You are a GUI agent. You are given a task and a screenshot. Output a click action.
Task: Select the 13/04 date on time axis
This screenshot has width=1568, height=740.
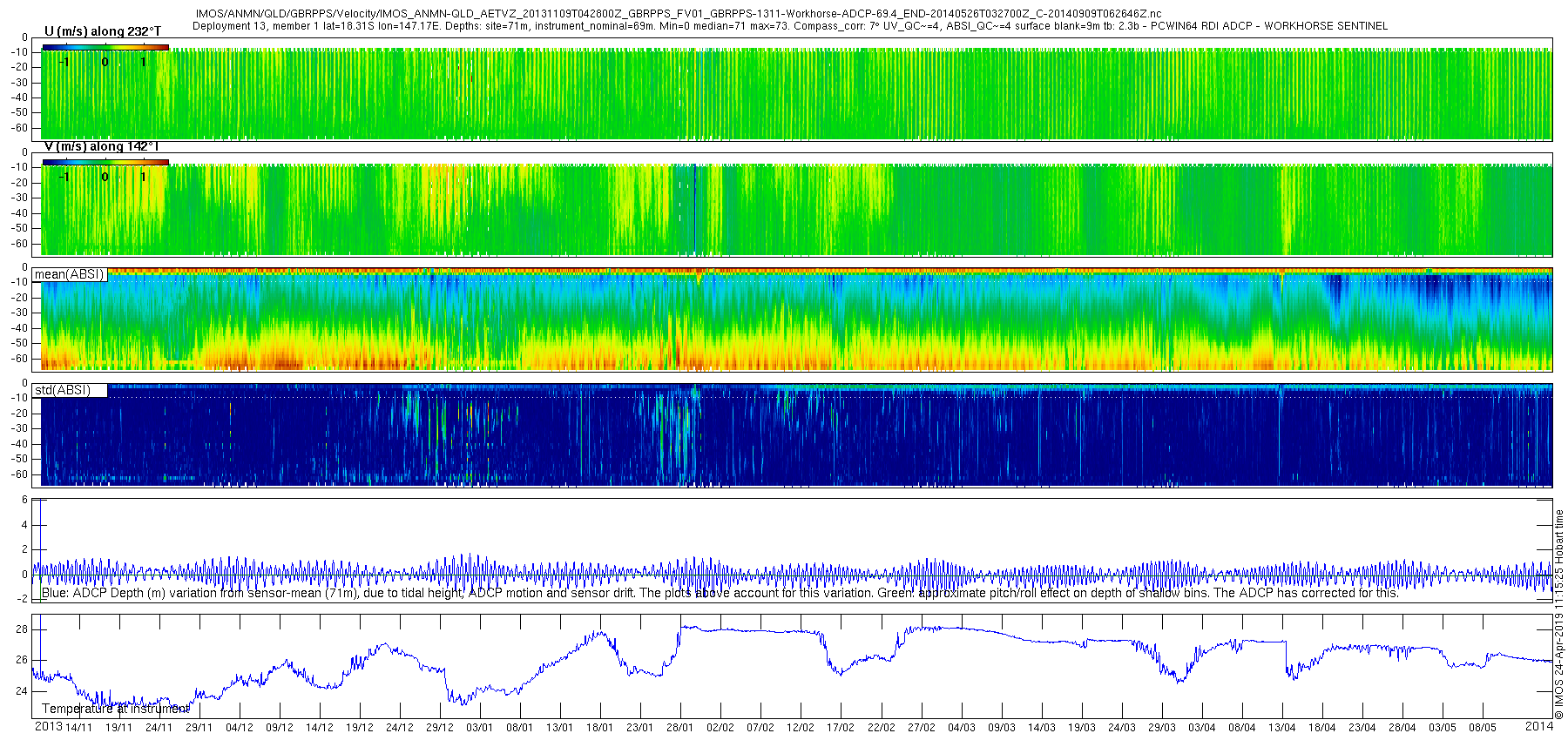[1281, 728]
